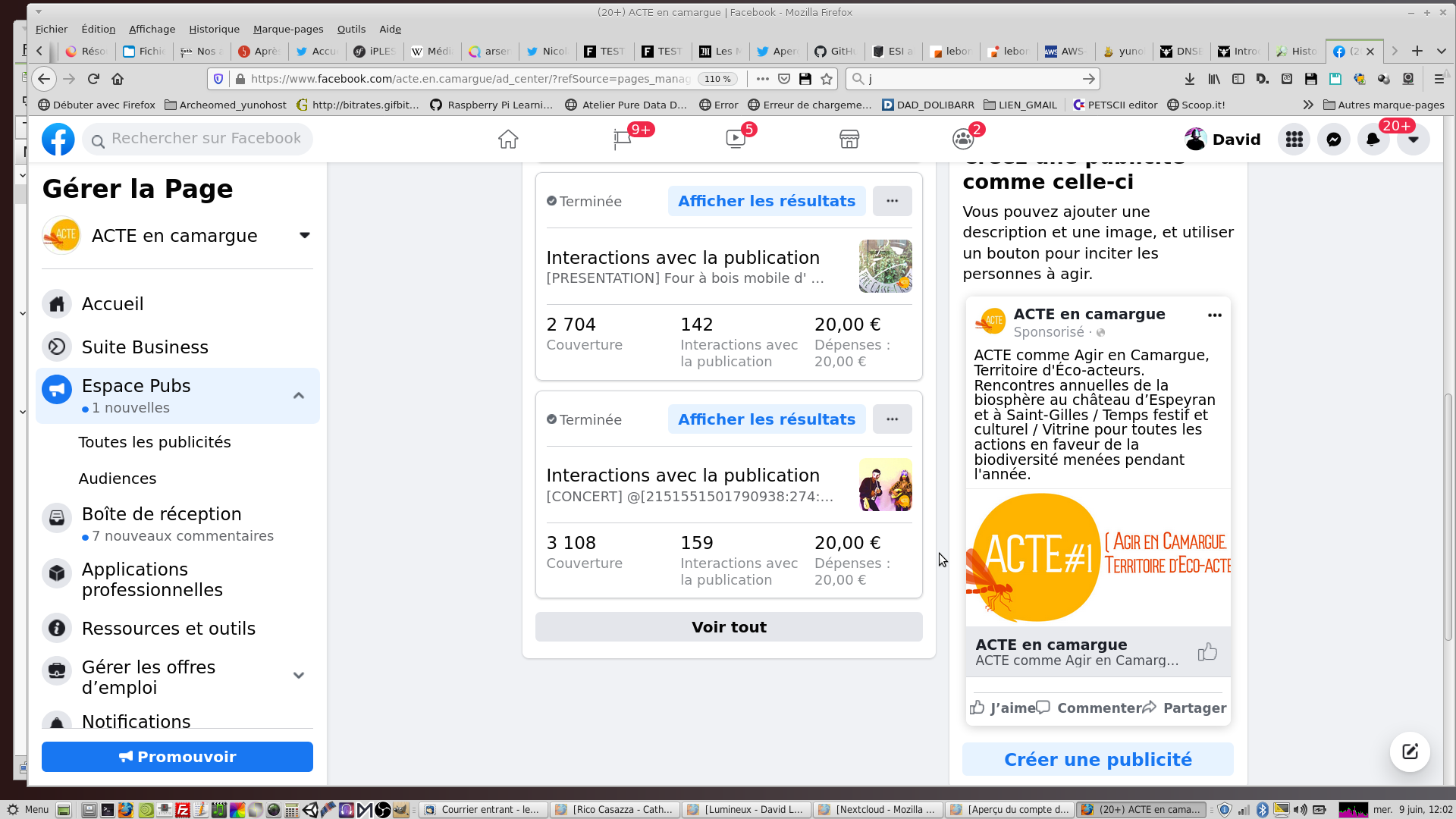Expand Gérer les offres d'emploi
This screenshot has width=1456, height=819.
[299, 676]
